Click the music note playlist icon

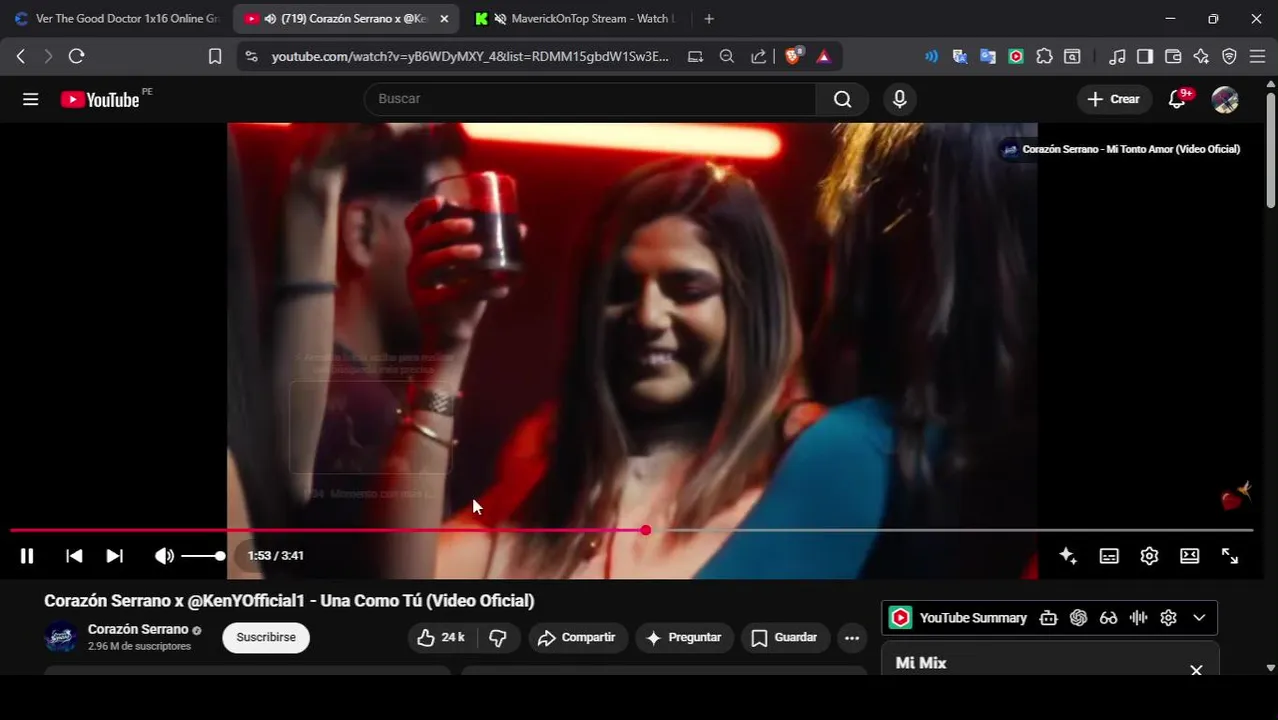(1118, 57)
